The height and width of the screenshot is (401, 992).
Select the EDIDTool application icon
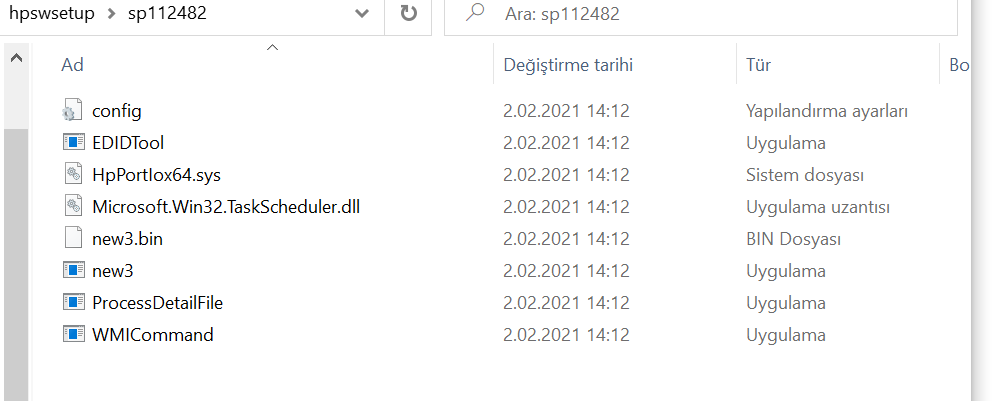point(72,142)
